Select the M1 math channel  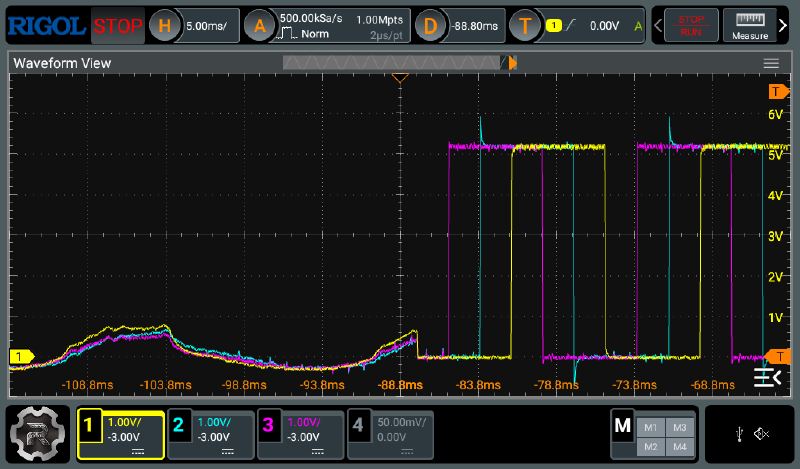point(650,426)
